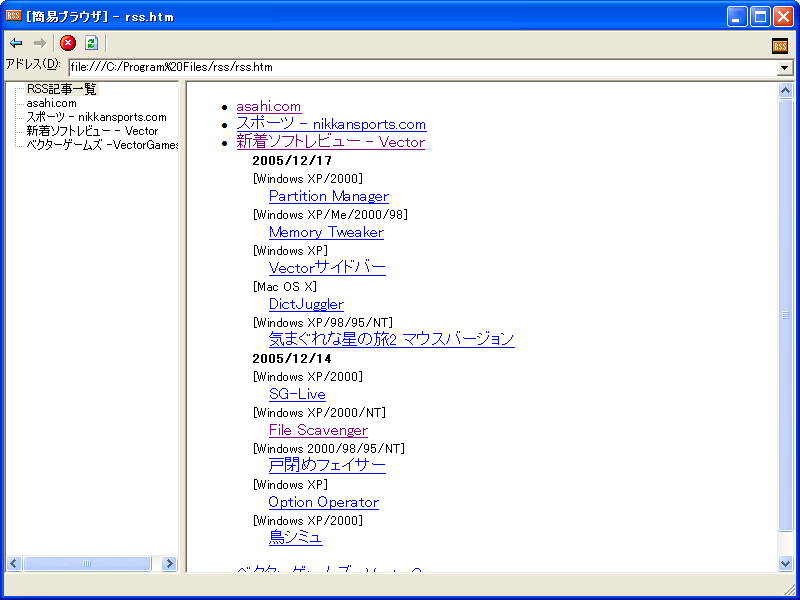Open the asahi.com link in the page

(268, 106)
